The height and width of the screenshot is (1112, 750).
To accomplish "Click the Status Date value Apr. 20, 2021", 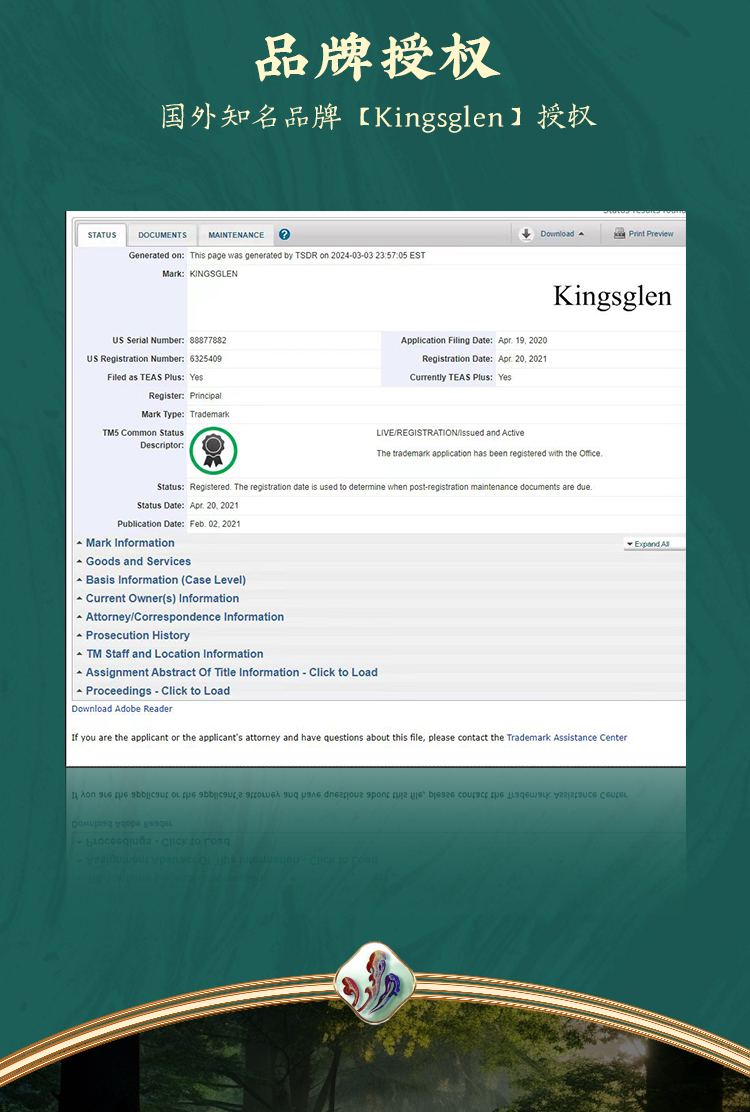I will [214, 506].
